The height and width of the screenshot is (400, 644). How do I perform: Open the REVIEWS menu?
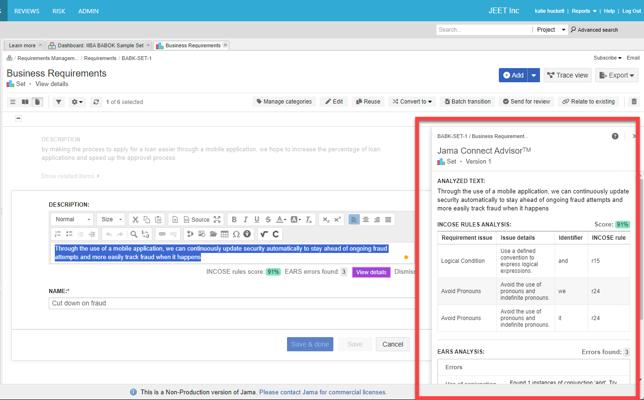pos(27,10)
